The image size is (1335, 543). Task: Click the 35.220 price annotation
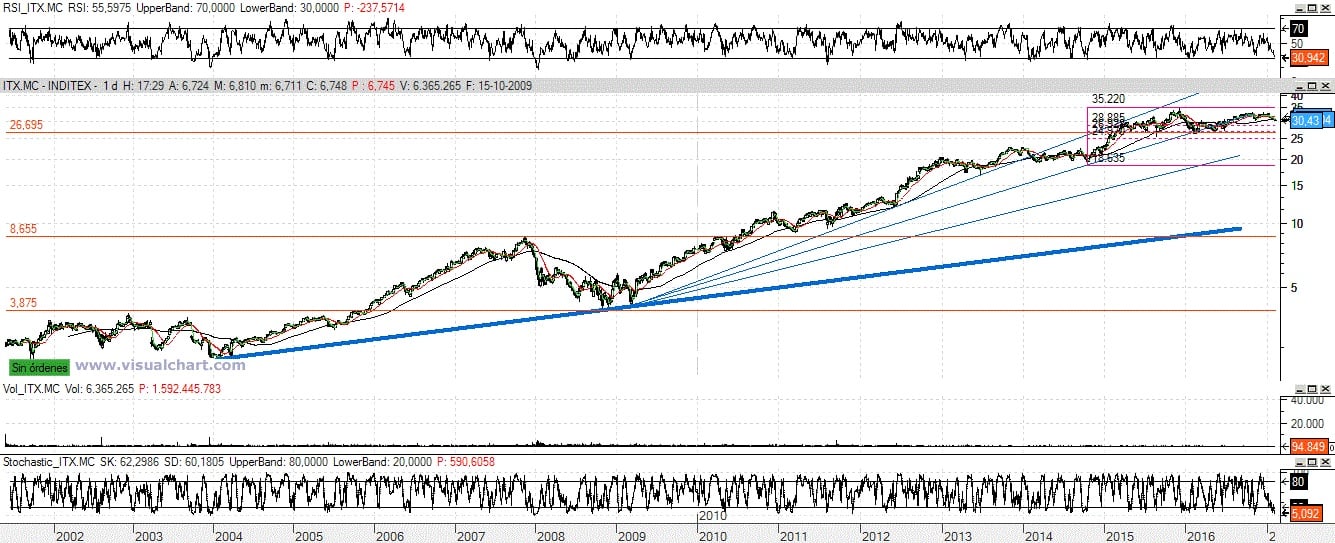coord(1109,99)
